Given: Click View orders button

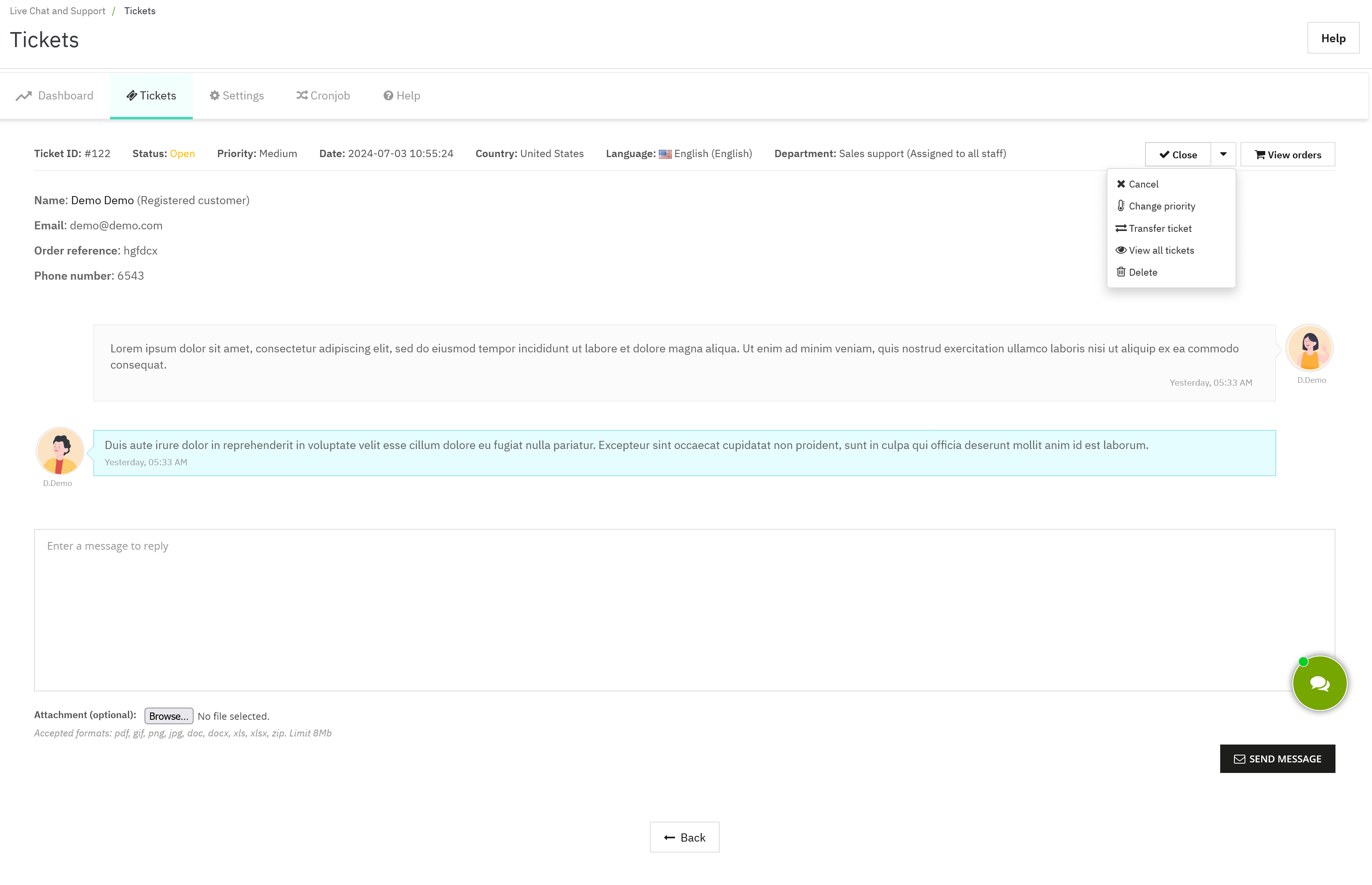Looking at the screenshot, I should 1288,155.
